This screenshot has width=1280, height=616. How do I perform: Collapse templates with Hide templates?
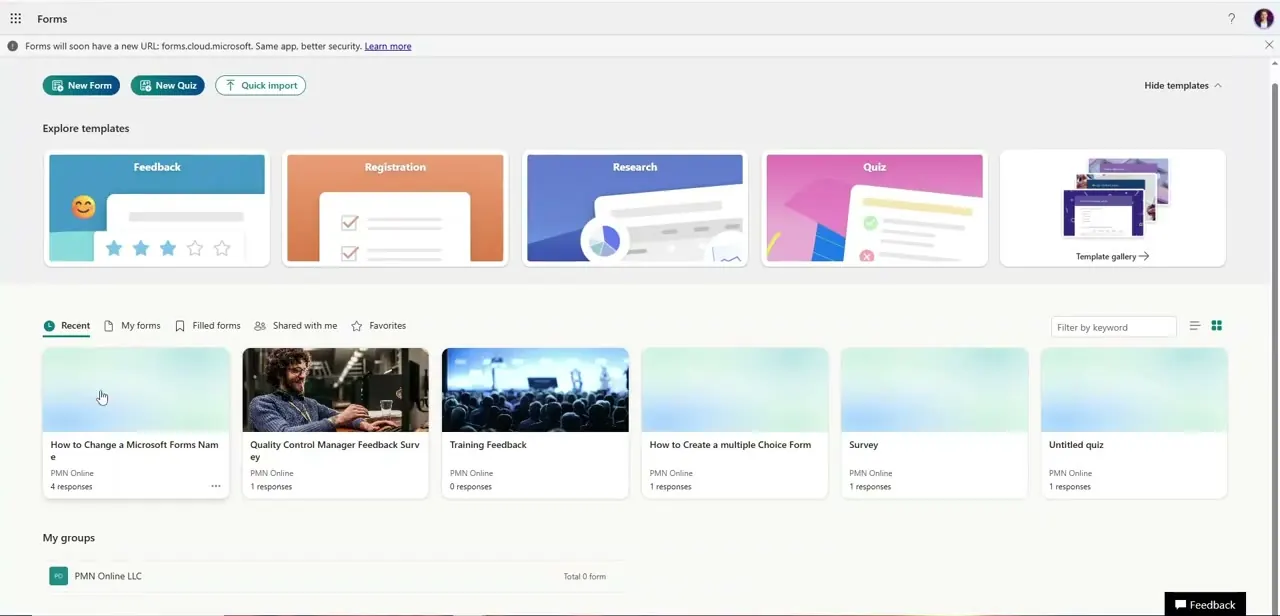point(1183,86)
